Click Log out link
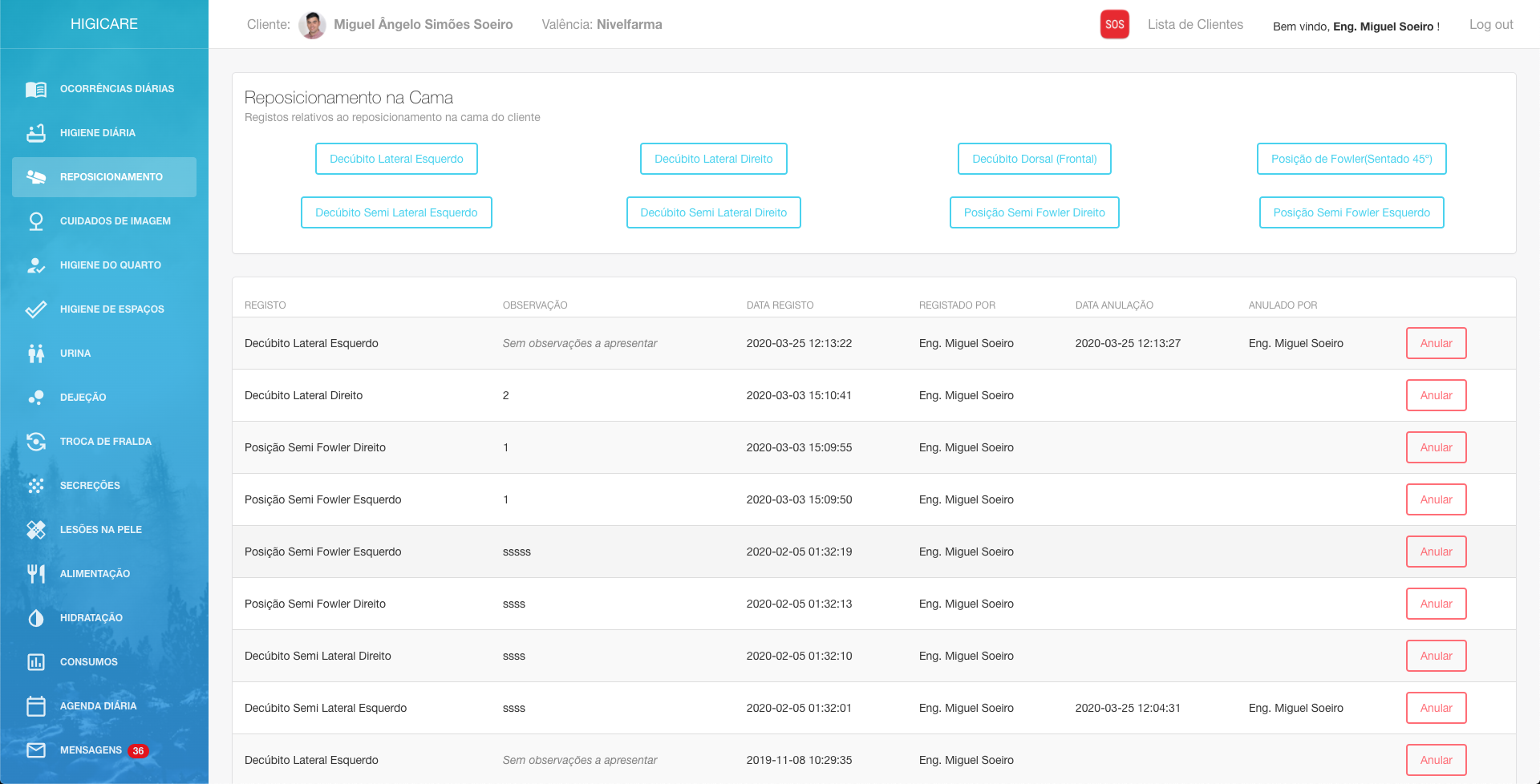1540x784 pixels. pyautogui.click(x=1491, y=25)
